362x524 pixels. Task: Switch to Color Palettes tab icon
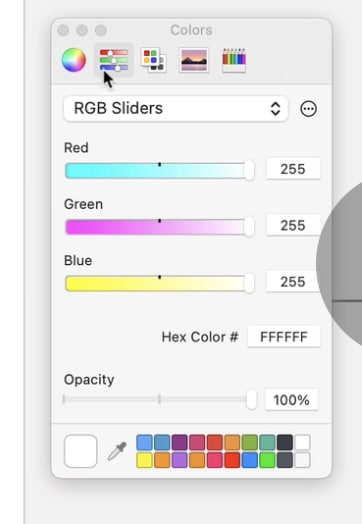[154, 60]
